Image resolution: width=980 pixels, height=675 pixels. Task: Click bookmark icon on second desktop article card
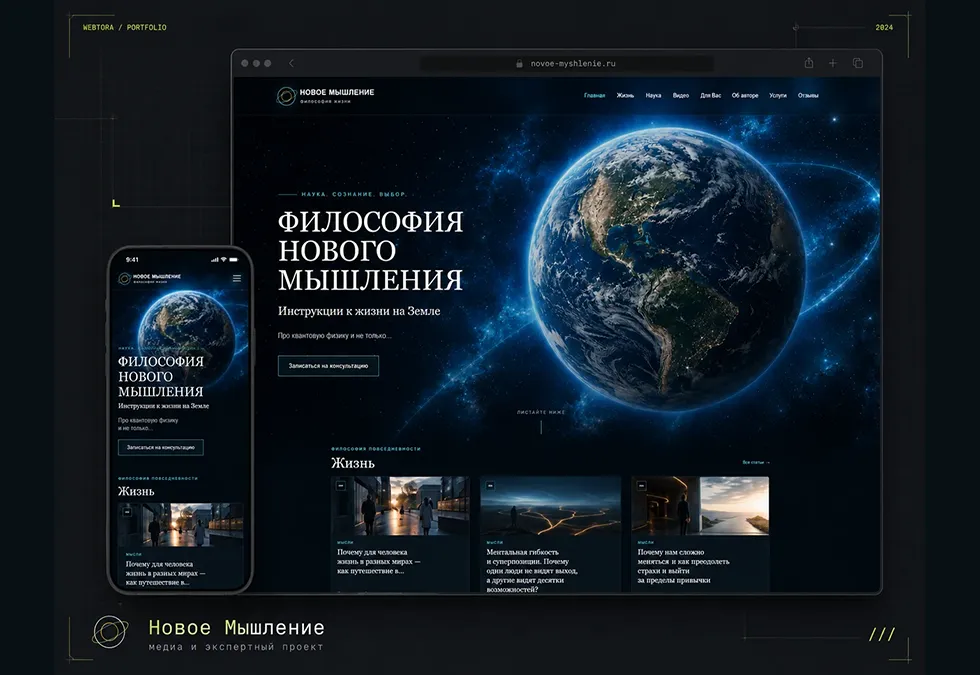[491, 486]
